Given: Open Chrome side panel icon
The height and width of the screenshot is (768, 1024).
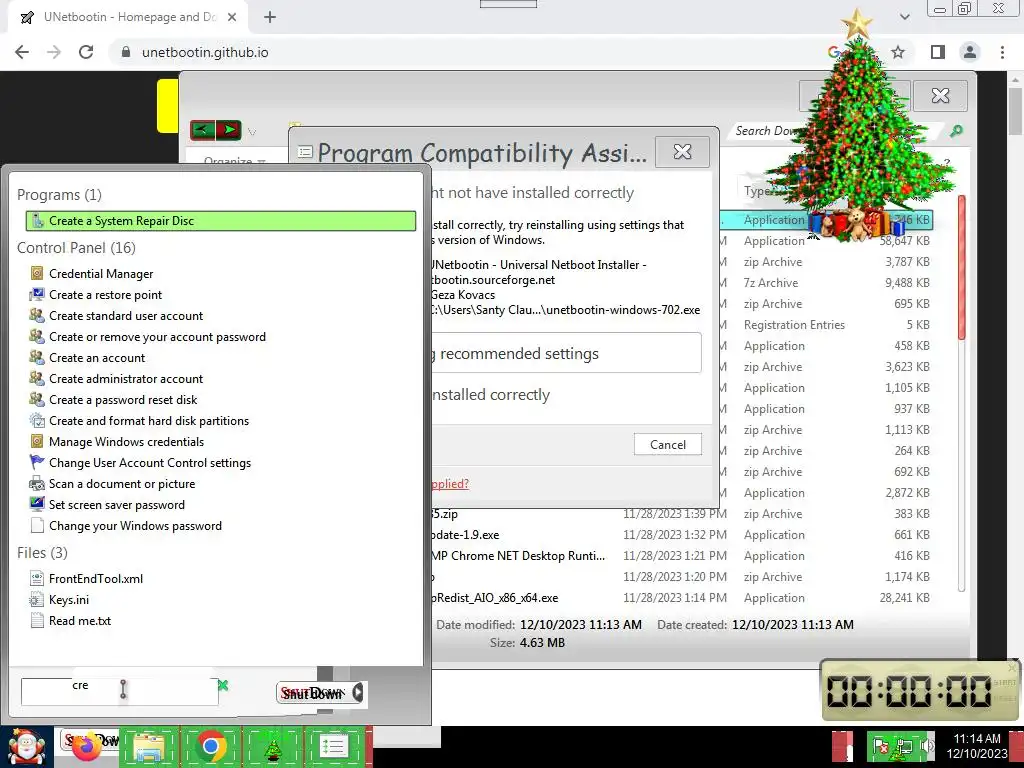Looking at the screenshot, I should (x=938, y=52).
